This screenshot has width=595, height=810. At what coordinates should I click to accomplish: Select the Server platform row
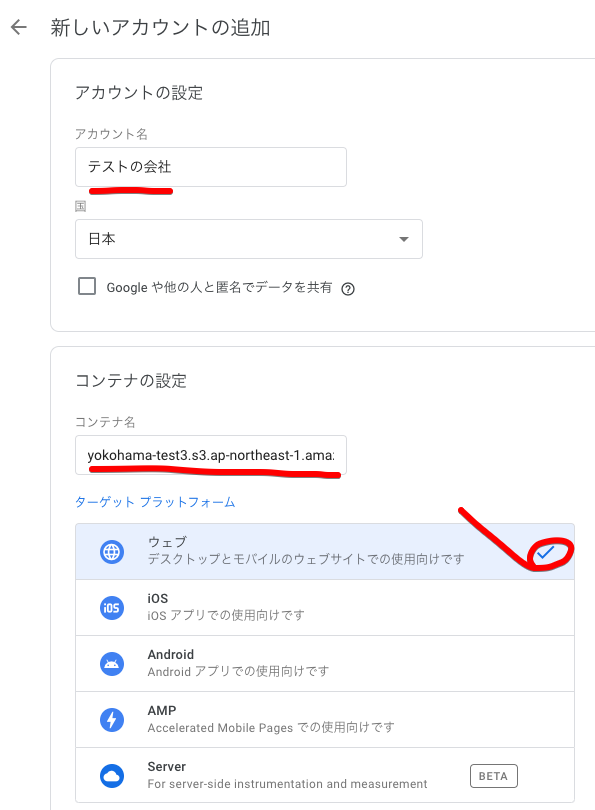pyautogui.click(x=300, y=774)
